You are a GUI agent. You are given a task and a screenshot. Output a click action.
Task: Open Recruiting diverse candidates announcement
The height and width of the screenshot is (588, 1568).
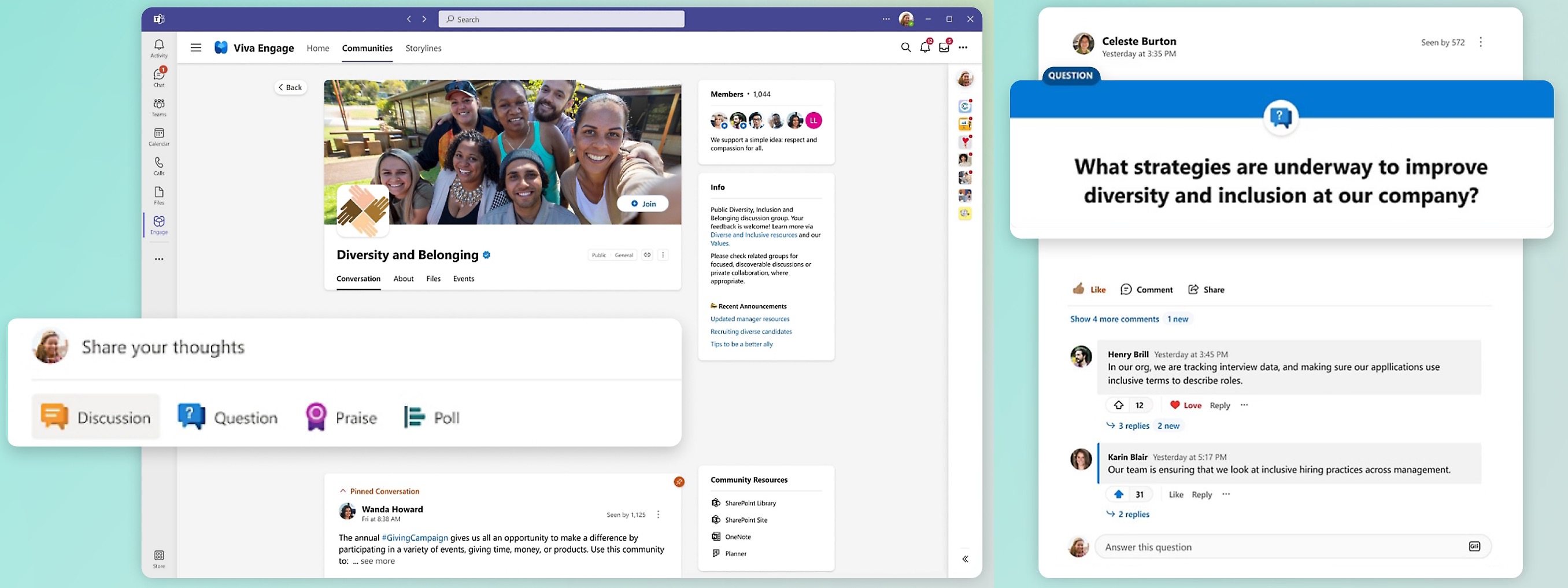pyautogui.click(x=751, y=332)
